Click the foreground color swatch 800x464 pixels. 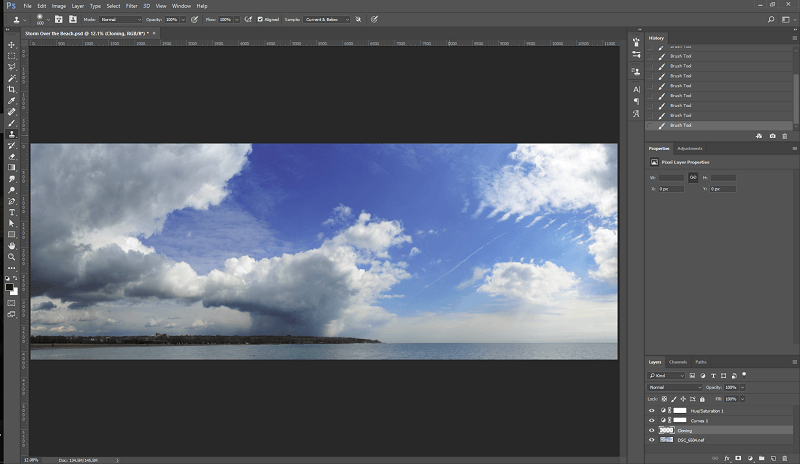[x=9, y=286]
